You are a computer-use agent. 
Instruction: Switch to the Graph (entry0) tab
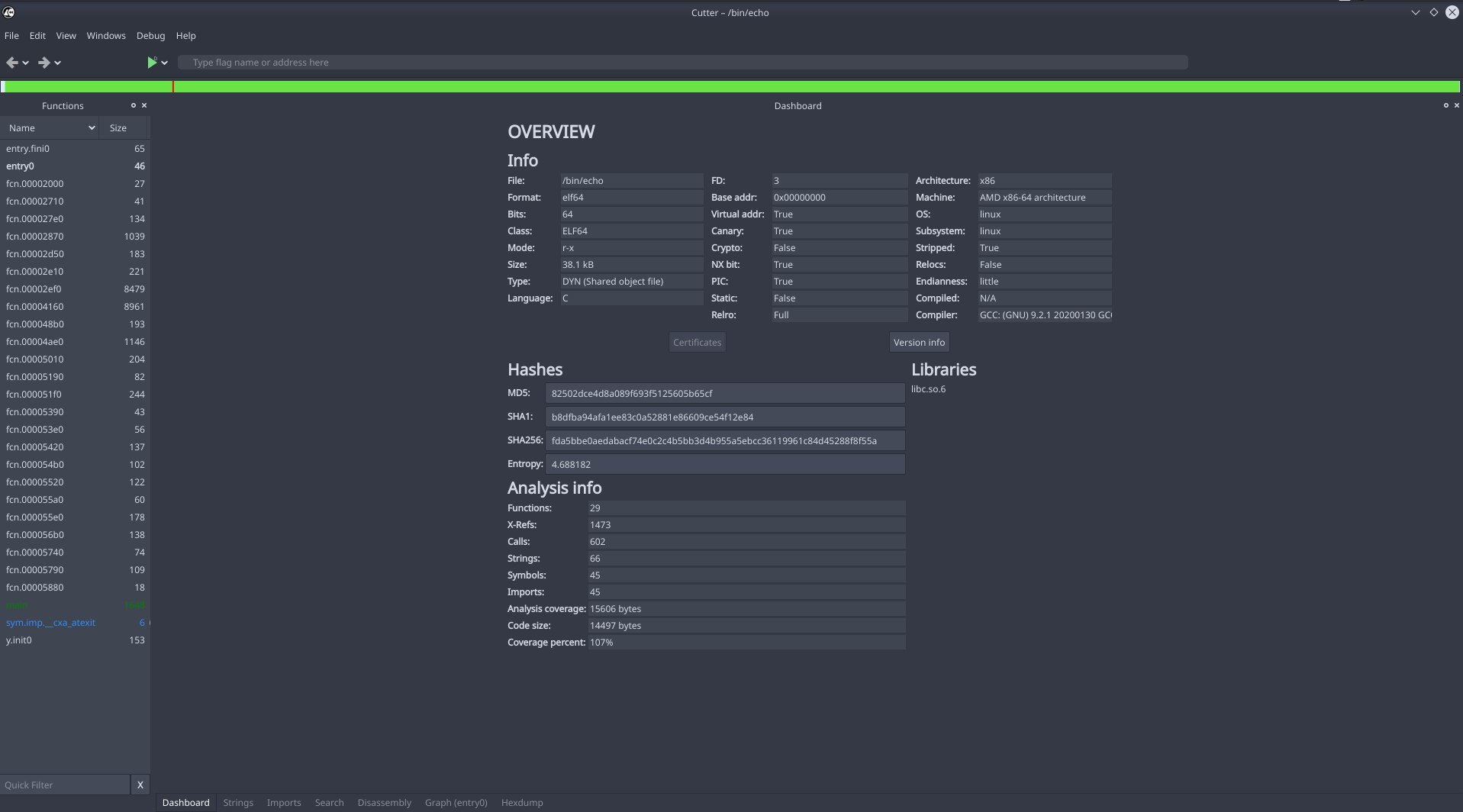(x=456, y=803)
